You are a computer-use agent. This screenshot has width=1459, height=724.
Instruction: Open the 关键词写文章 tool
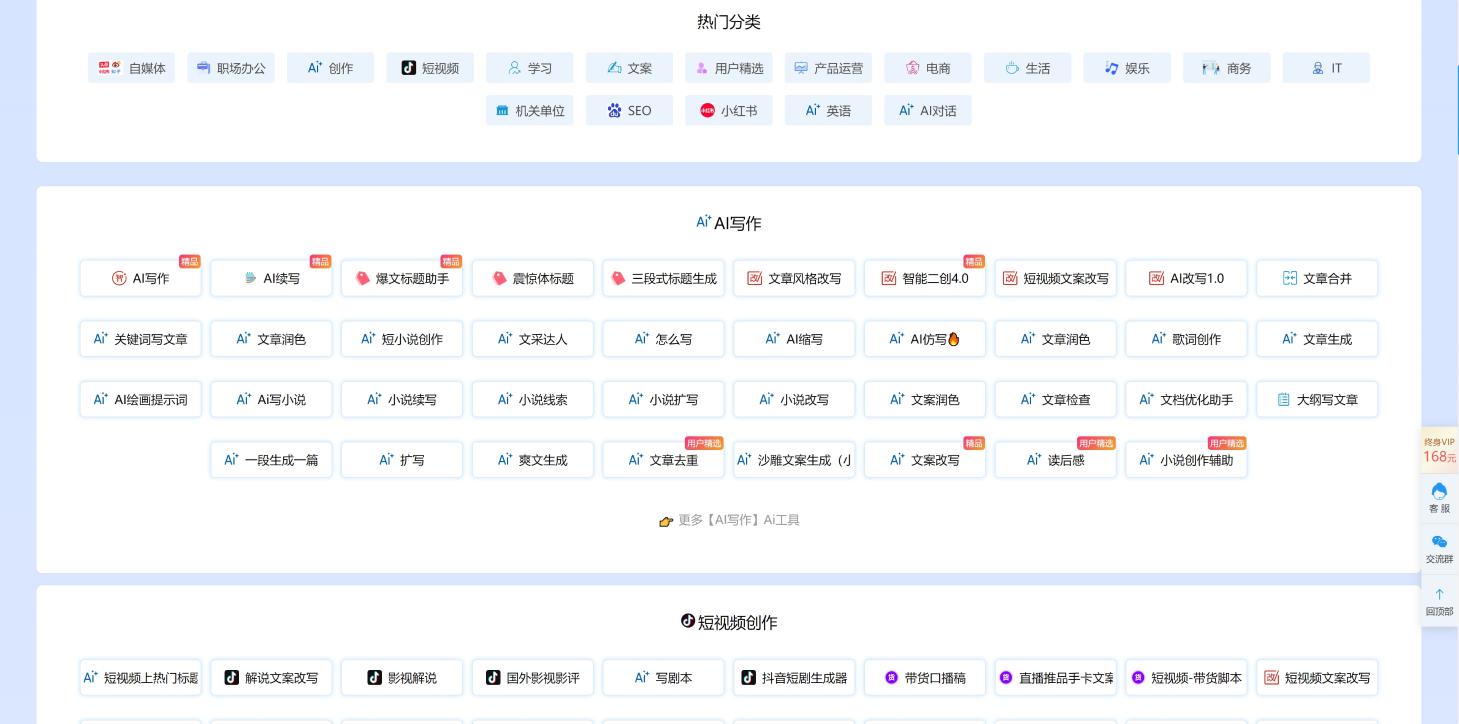(140, 339)
